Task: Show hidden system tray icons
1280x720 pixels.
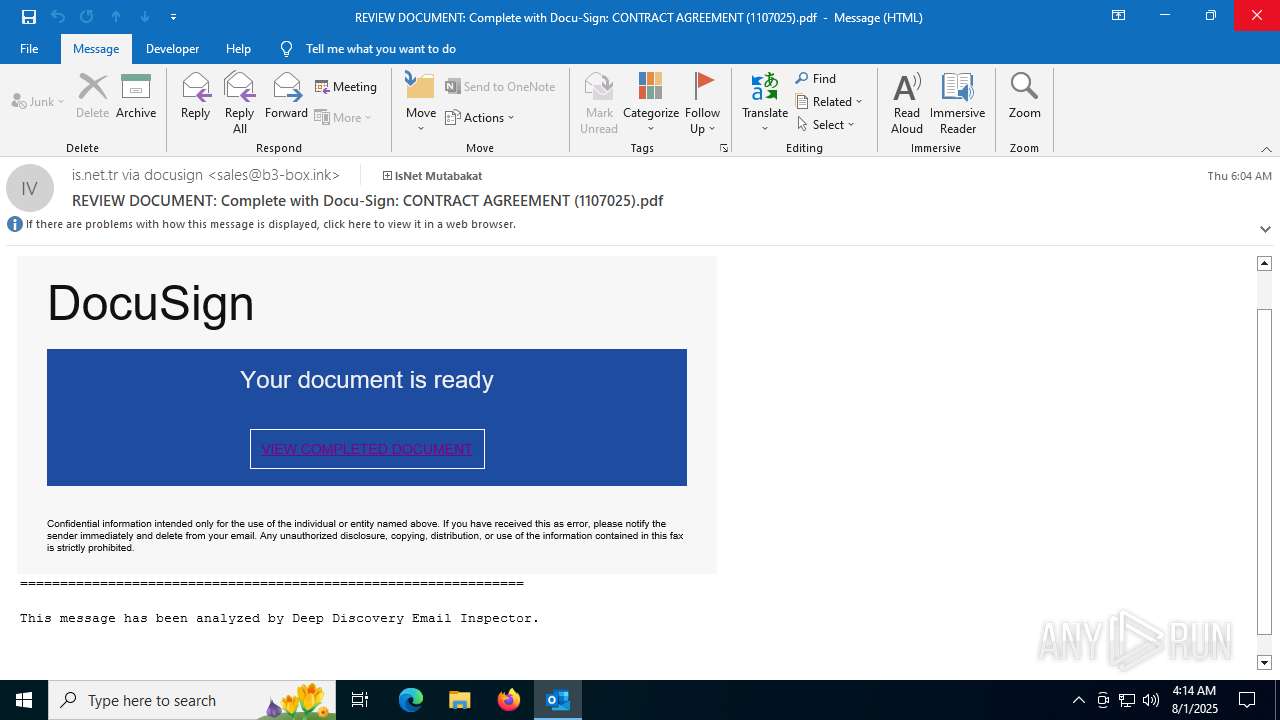Action: point(1078,700)
